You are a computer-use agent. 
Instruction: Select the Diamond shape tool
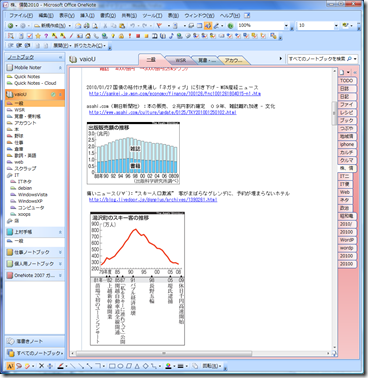tap(145, 366)
